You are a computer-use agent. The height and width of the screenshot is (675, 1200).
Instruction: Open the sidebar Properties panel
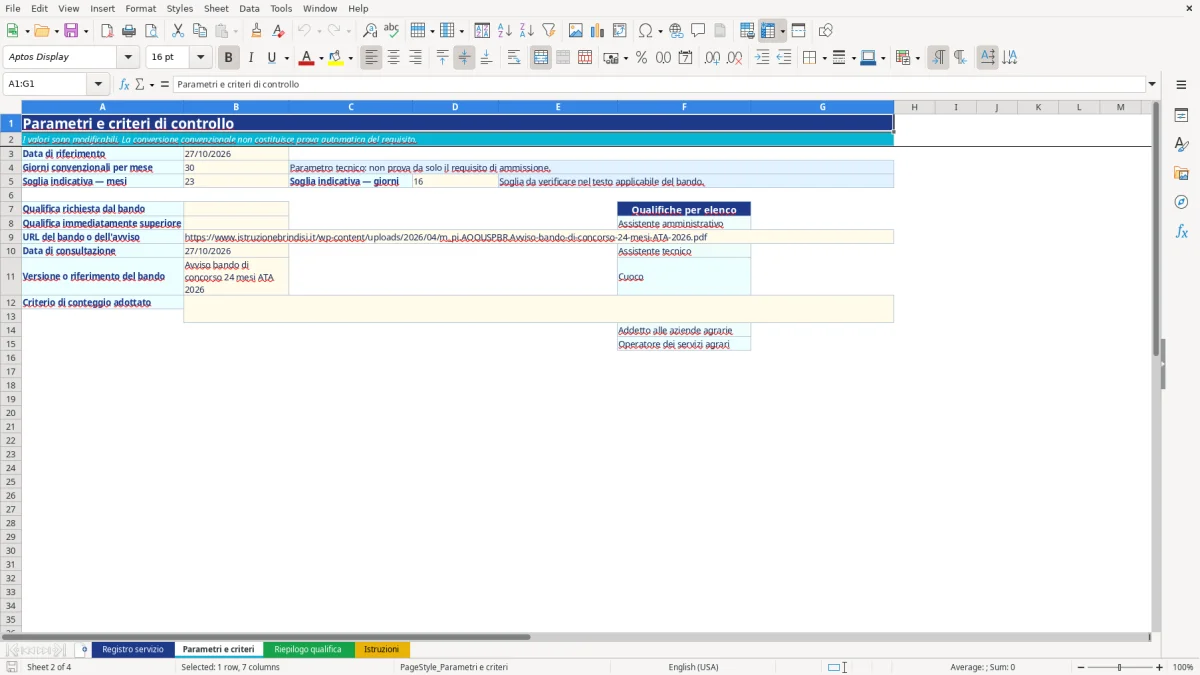[1181, 116]
